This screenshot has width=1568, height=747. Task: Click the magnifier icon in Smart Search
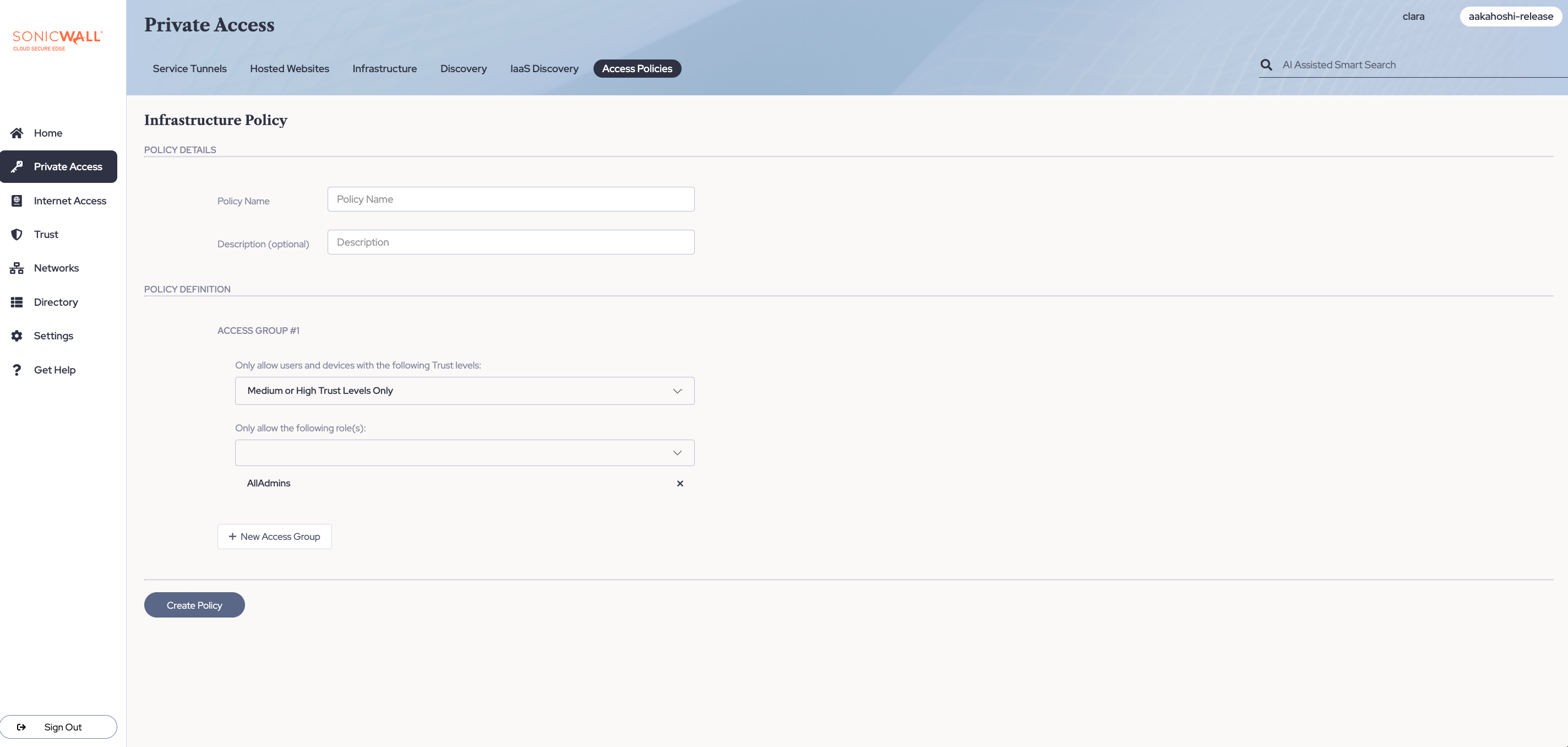pyautogui.click(x=1266, y=64)
